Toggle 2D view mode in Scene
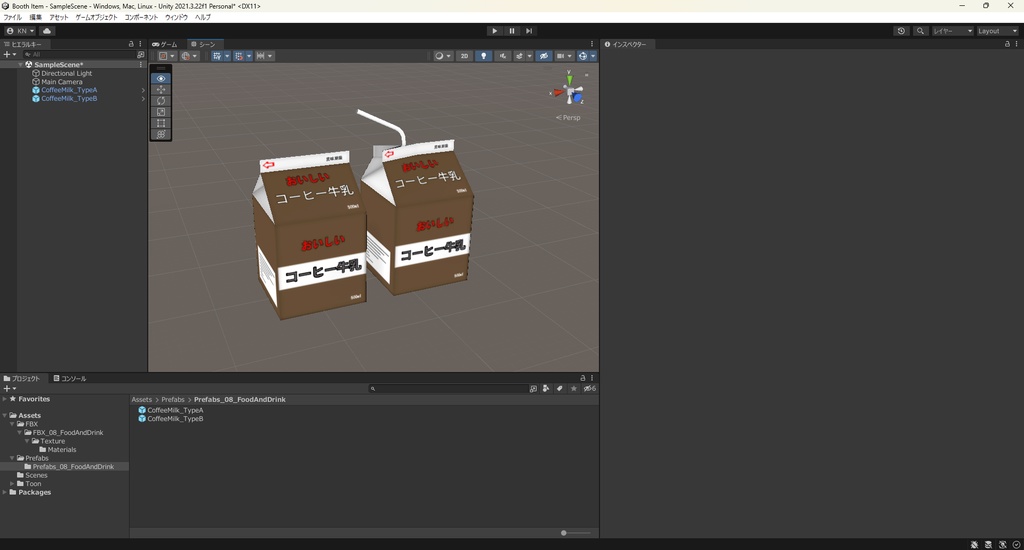The image size is (1024, 550). (x=464, y=56)
